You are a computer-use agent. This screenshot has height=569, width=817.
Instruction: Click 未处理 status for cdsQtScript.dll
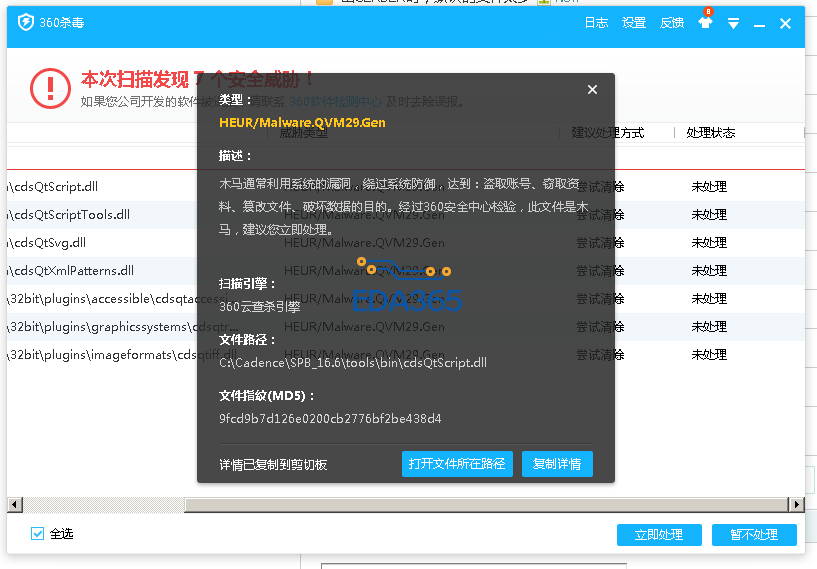click(709, 187)
